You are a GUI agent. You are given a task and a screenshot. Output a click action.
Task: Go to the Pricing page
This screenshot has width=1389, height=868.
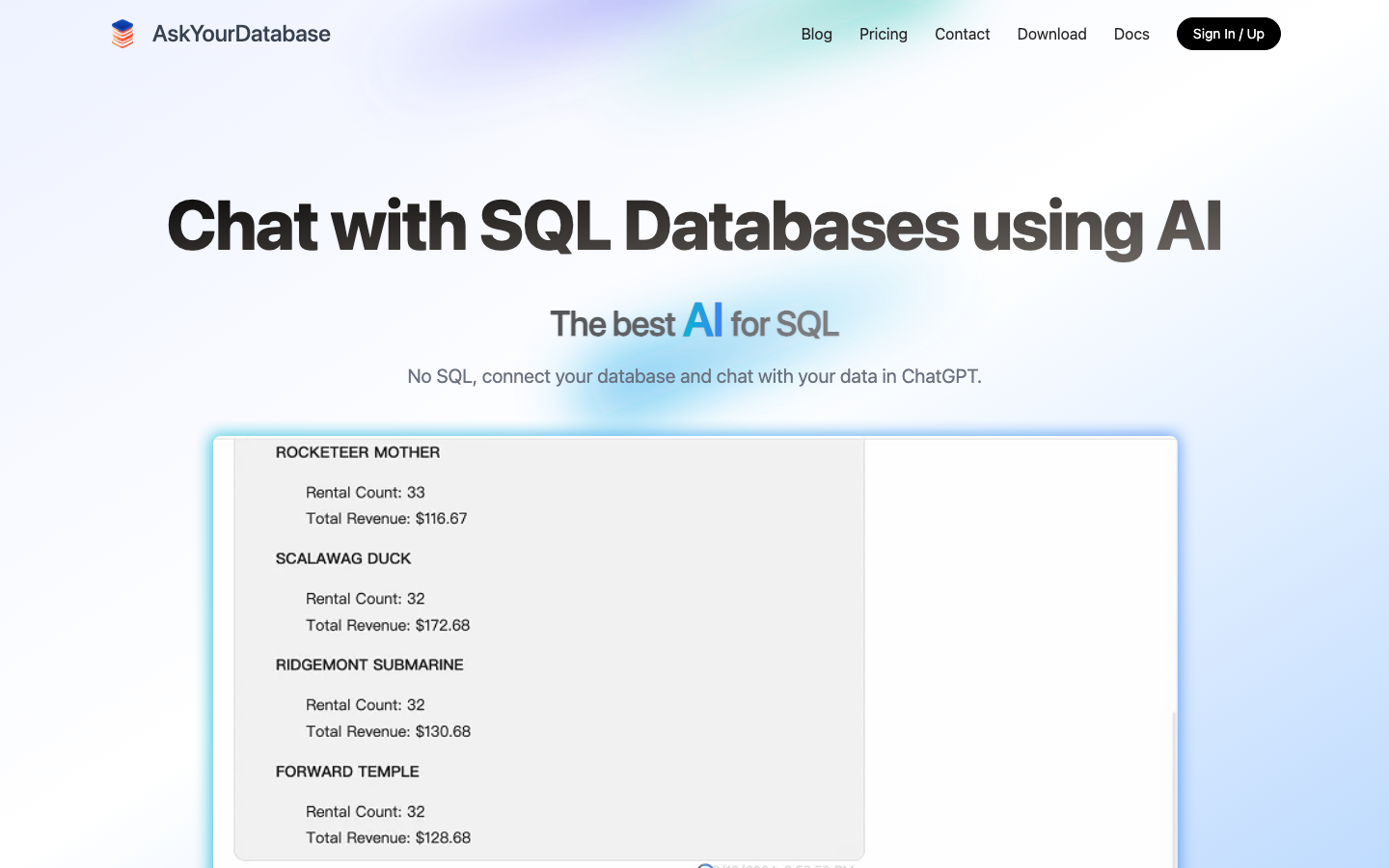884,34
